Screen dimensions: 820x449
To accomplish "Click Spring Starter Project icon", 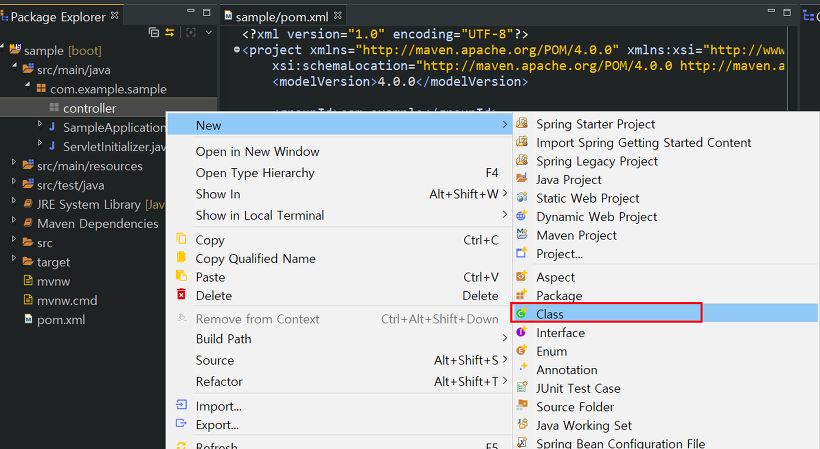I will tap(521, 123).
